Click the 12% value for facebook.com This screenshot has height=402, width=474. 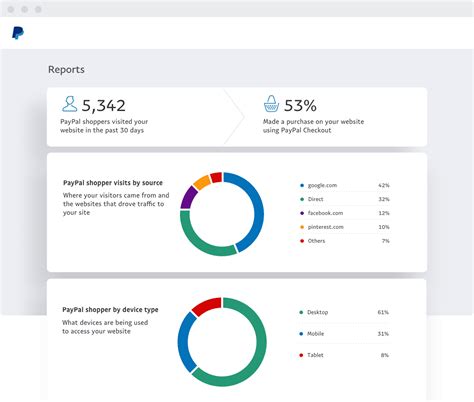coord(384,213)
